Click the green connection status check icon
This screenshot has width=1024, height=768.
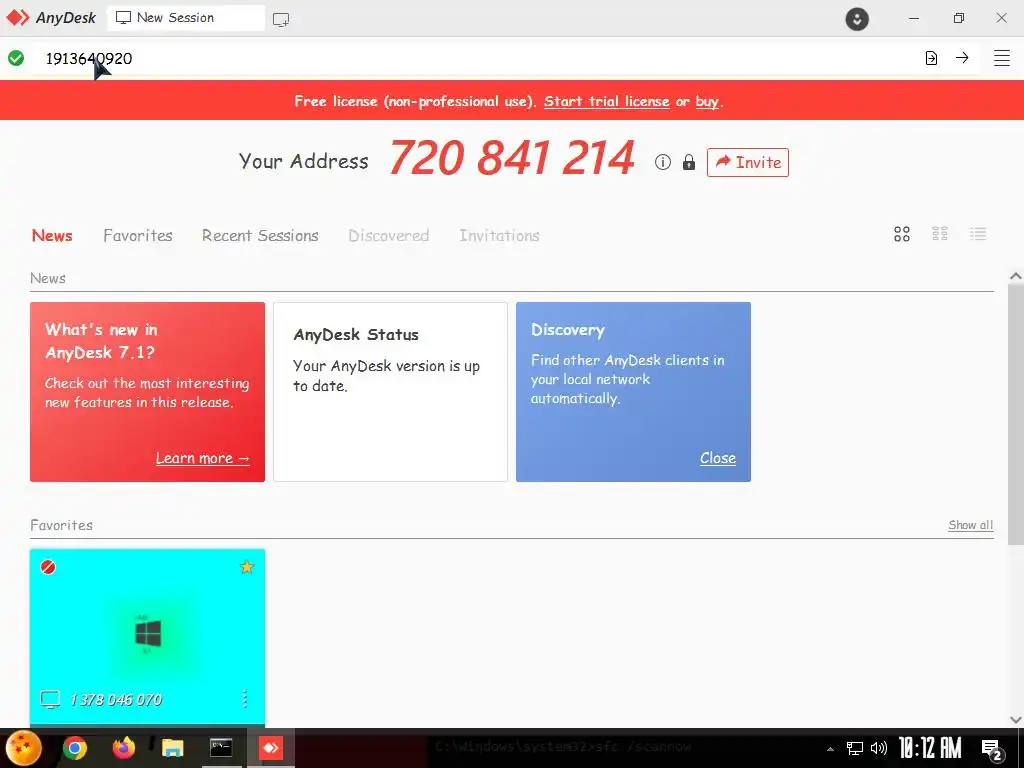pyautogui.click(x=16, y=58)
